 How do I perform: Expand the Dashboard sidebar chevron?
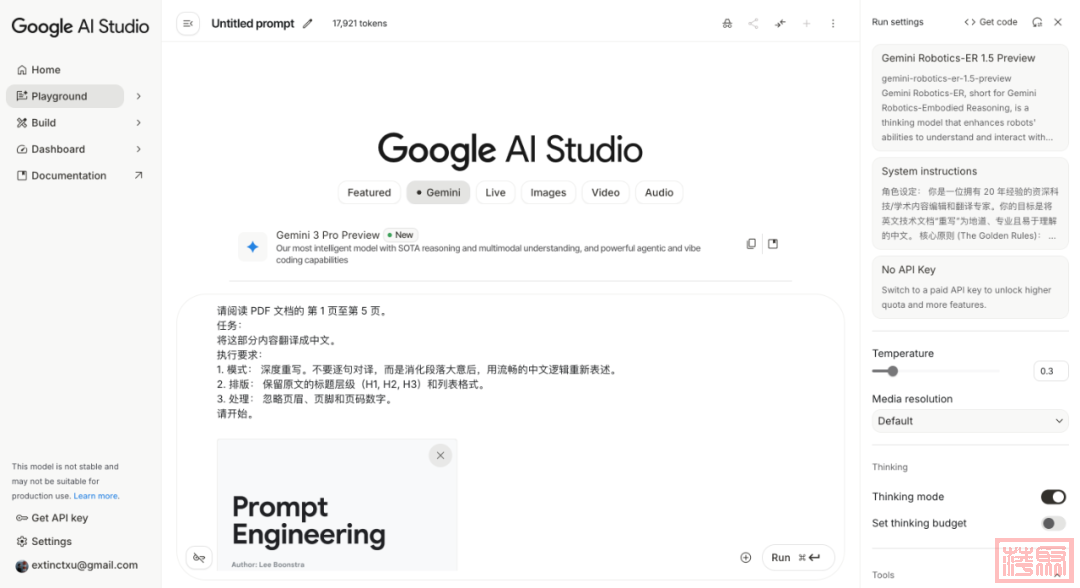pos(138,149)
